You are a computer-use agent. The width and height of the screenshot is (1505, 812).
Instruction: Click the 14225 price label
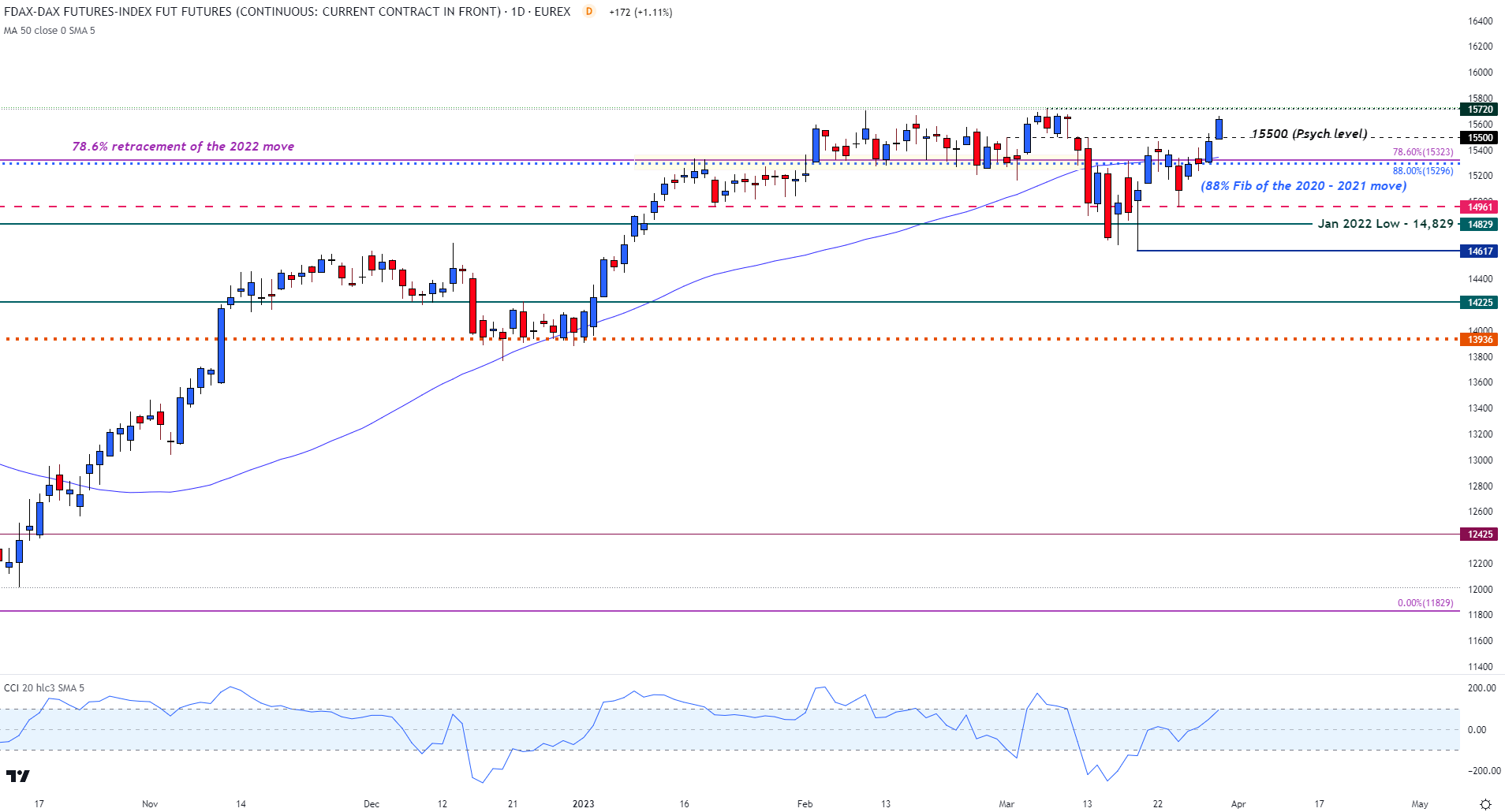coord(1480,303)
